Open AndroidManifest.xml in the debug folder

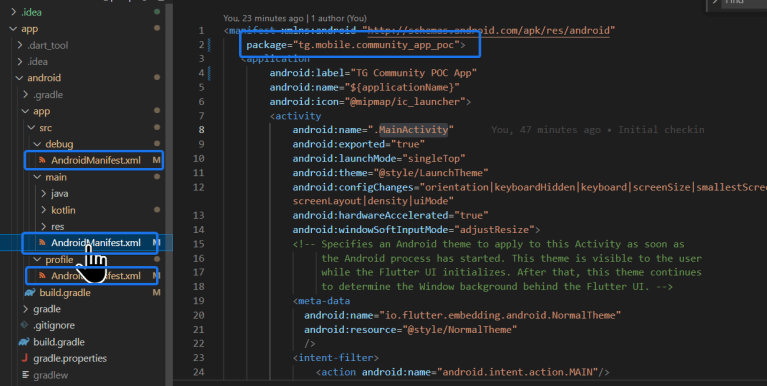tap(96, 160)
